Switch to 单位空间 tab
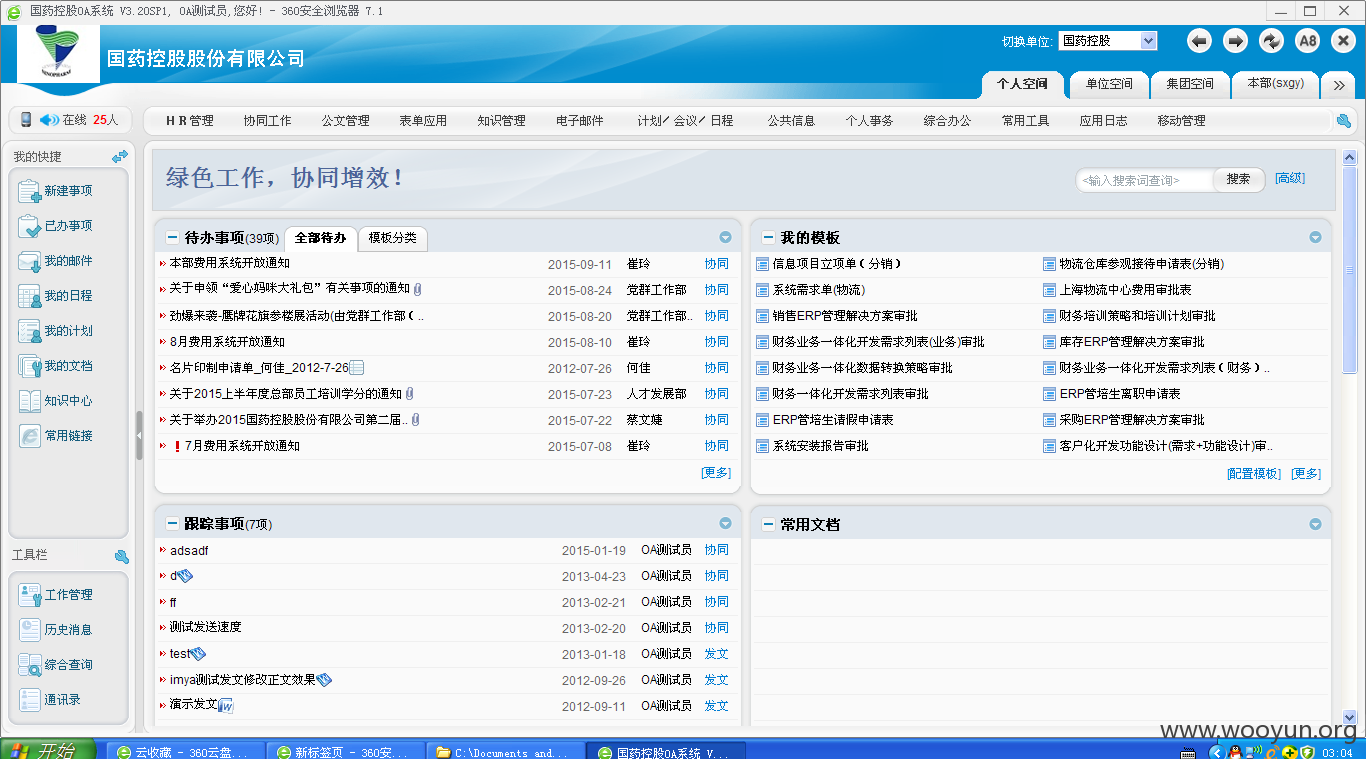The height and width of the screenshot is (759, 1366). click(1109, 84)
